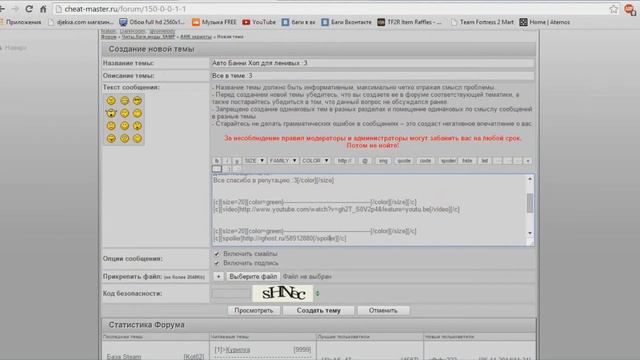Insert a list with the list button

coord(484,161)
